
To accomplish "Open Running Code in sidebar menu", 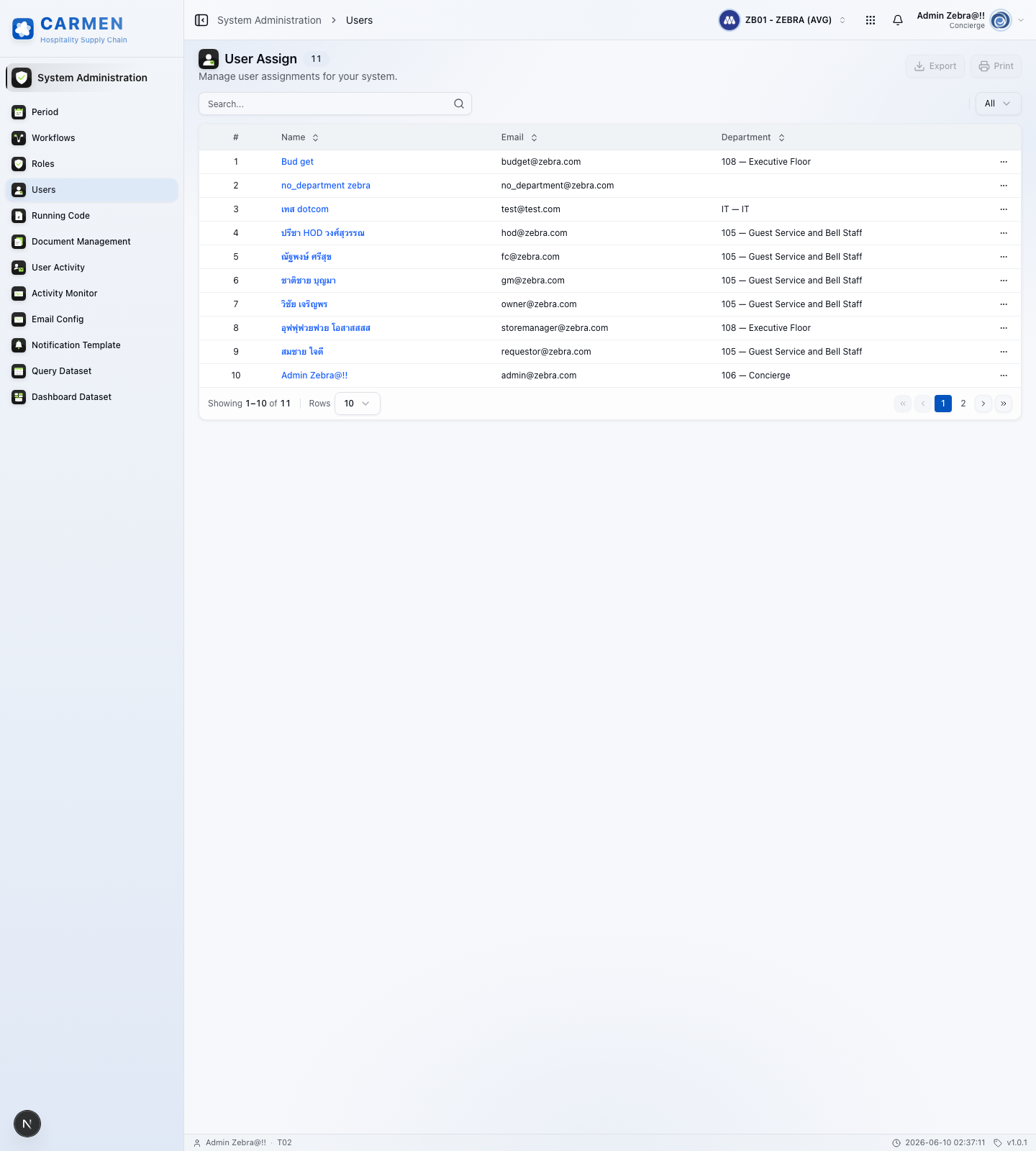I will tap(91, 216).
